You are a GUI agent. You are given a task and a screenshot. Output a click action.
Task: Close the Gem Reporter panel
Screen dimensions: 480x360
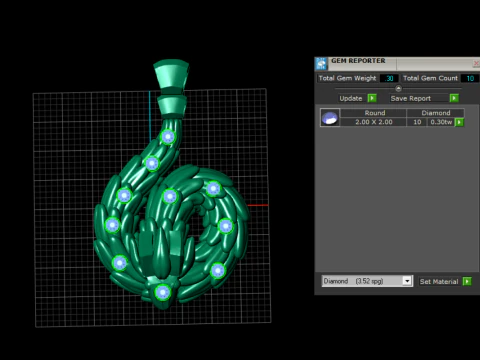pos(476,63)
